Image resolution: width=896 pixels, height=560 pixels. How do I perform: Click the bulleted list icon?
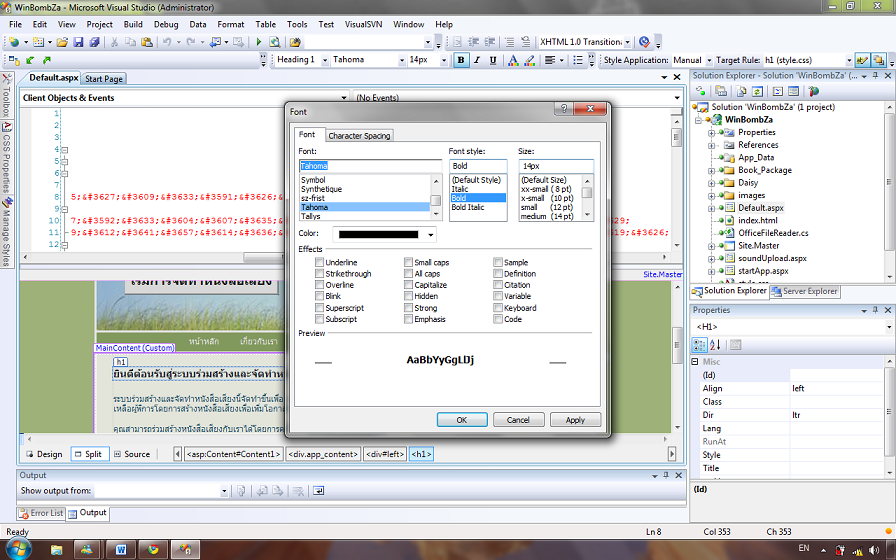tap(578, 60)
